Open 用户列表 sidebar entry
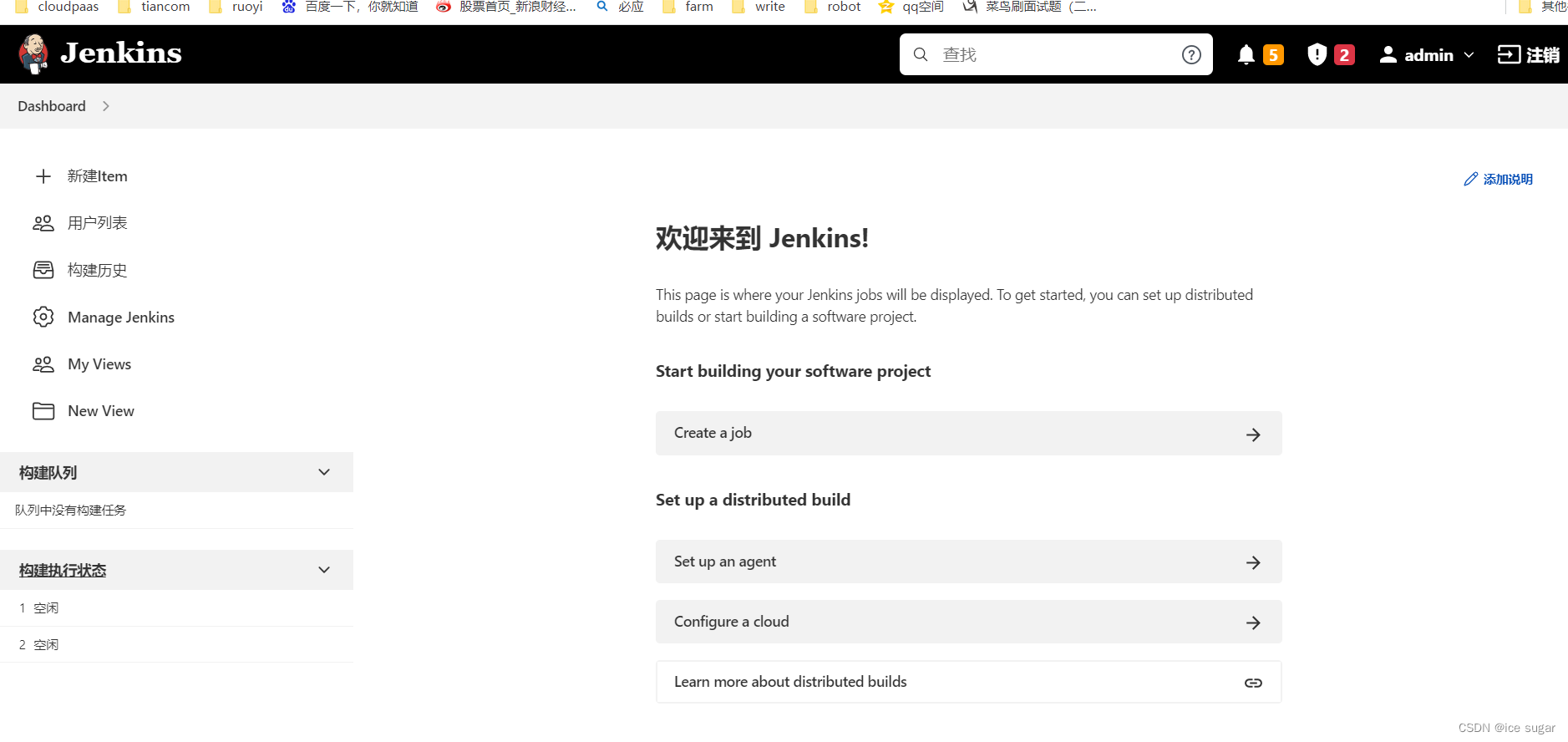The image size is (1568, 742). [x=98, y=223]
